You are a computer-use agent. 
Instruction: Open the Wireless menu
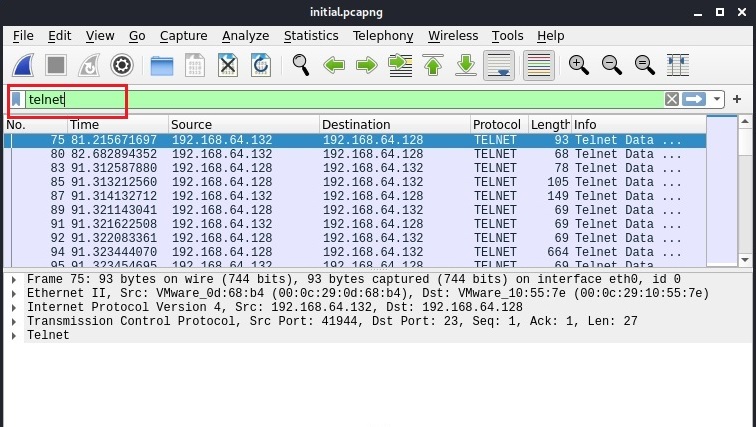coord(453,36)
